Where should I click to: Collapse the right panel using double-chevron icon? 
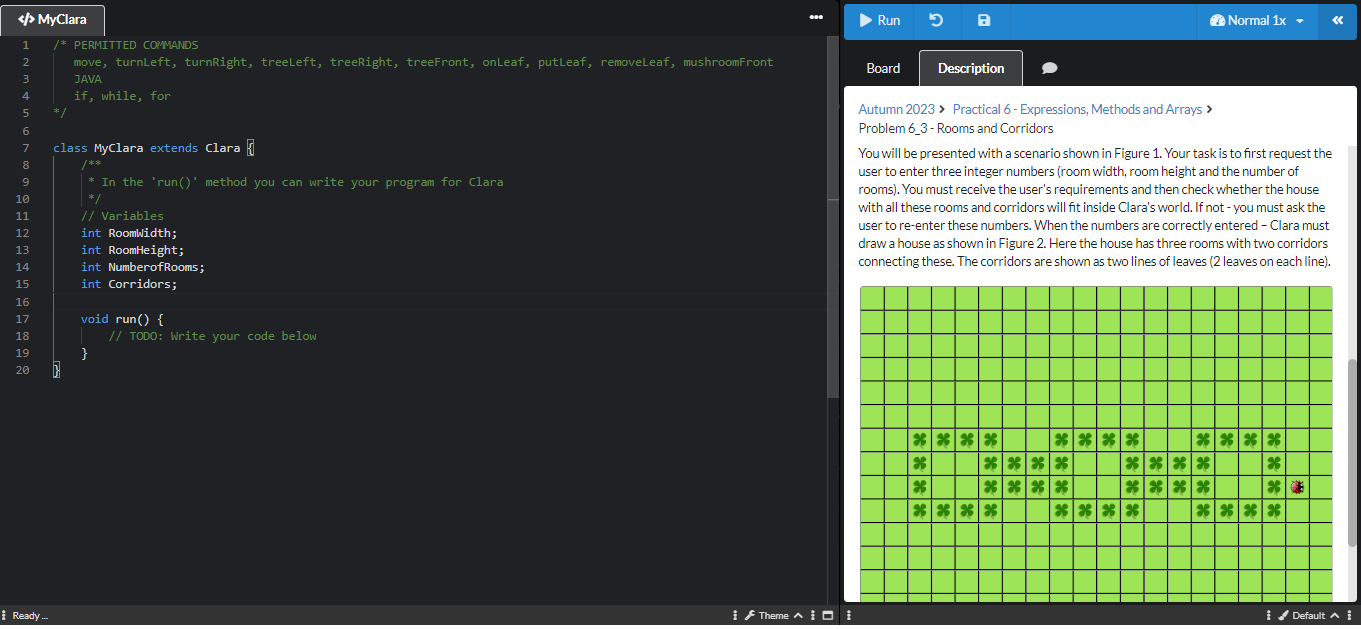[x=1339, y=20]
